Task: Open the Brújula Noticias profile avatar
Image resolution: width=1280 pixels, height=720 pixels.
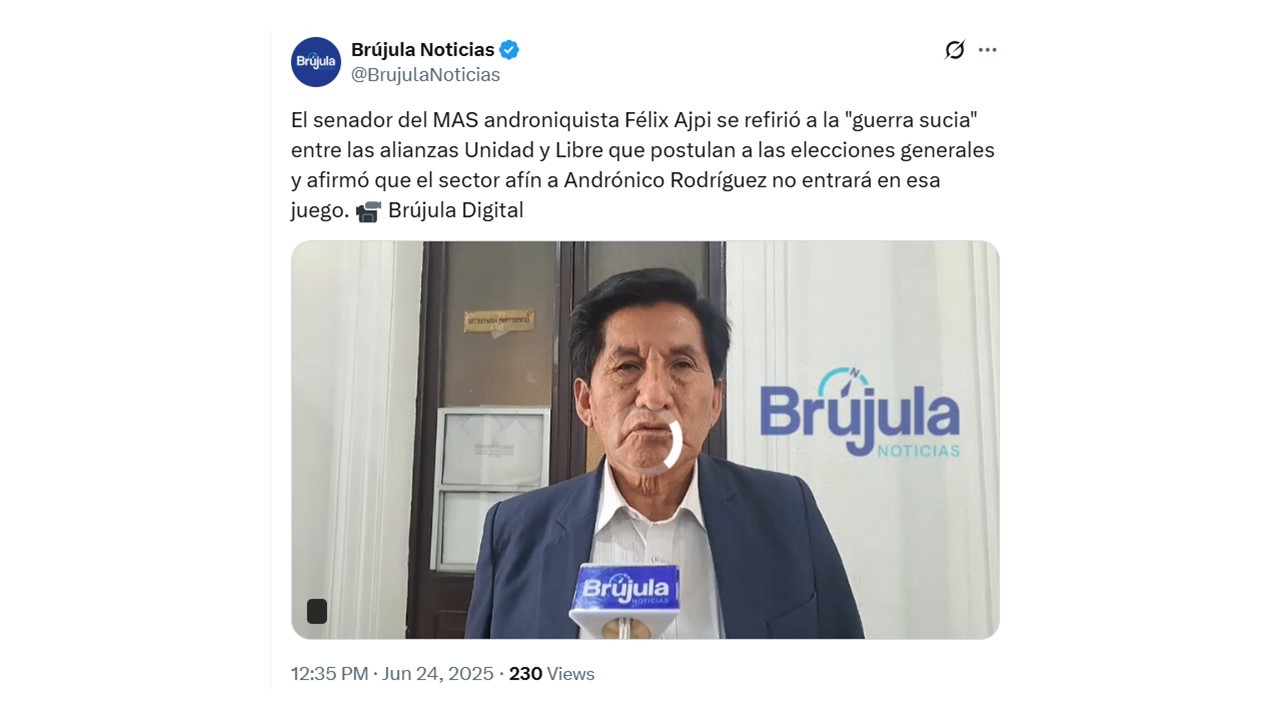Action: tap(316, 62)
